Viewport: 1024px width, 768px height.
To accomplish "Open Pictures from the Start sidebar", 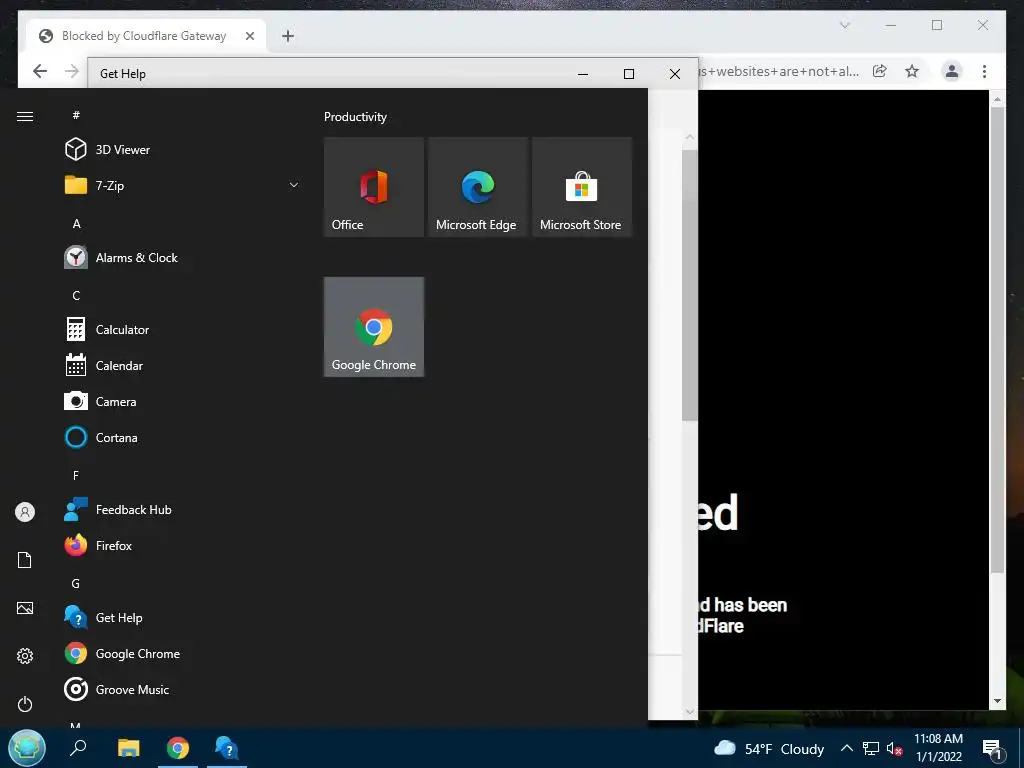I will coord(25,608).
